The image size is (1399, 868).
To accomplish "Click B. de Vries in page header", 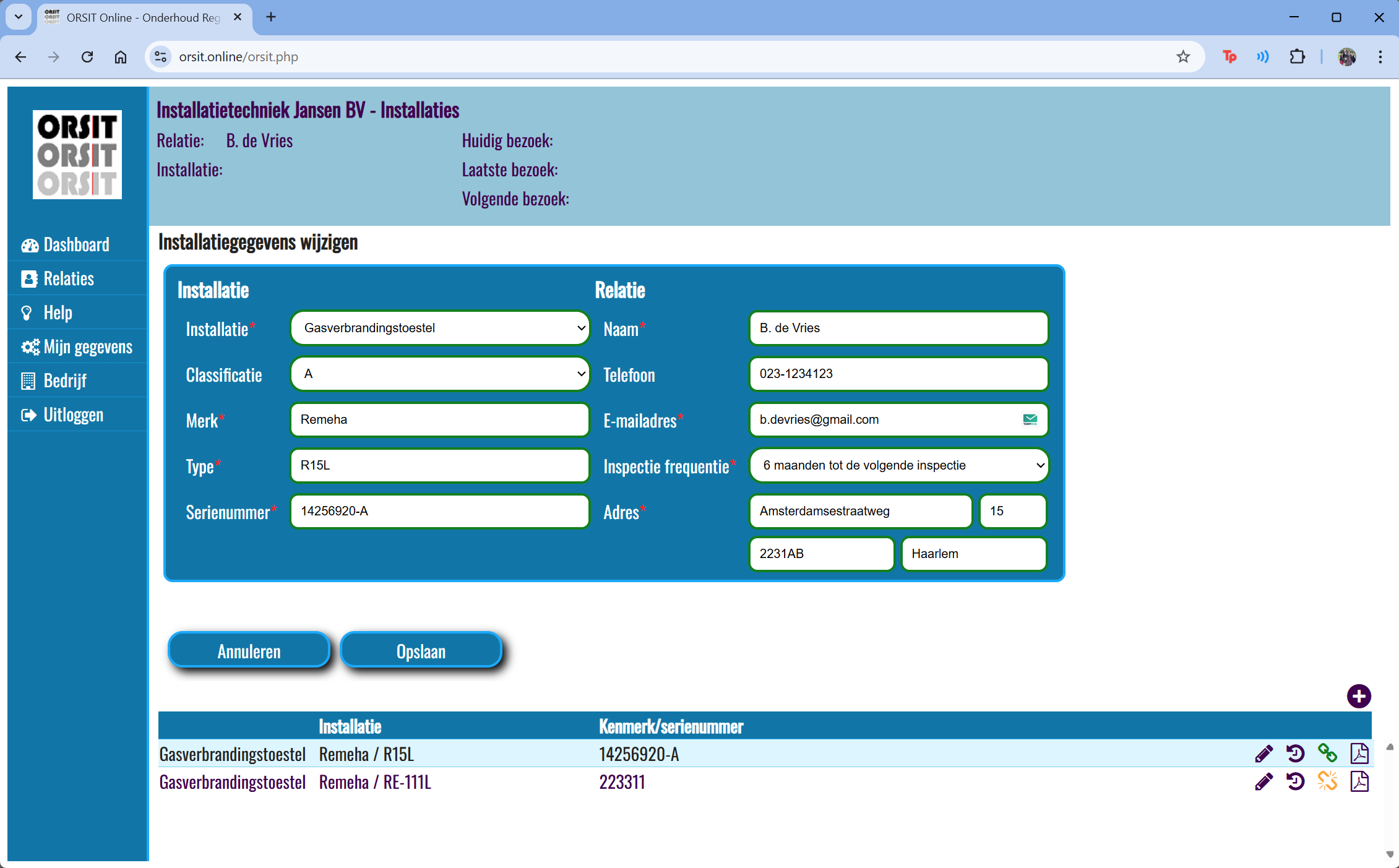I will tap(259, 141).
